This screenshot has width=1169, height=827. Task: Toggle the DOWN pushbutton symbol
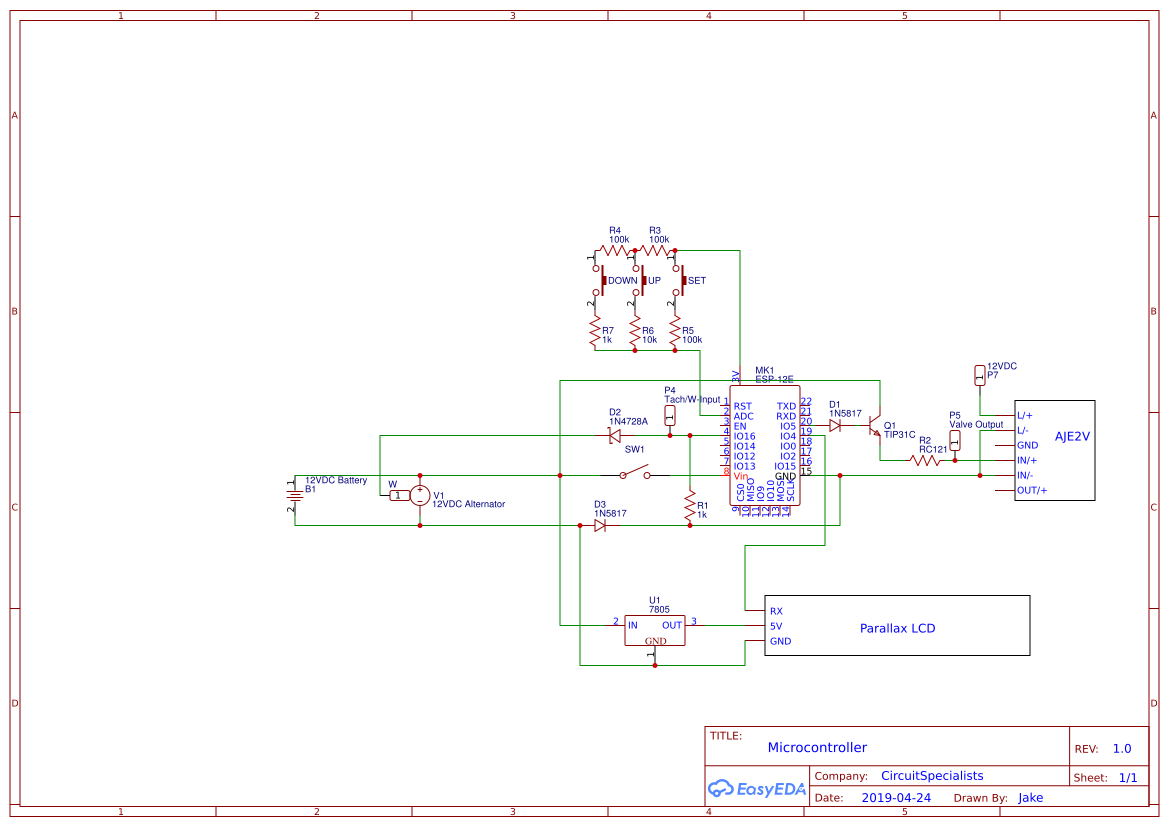click(x=601, y=281)
